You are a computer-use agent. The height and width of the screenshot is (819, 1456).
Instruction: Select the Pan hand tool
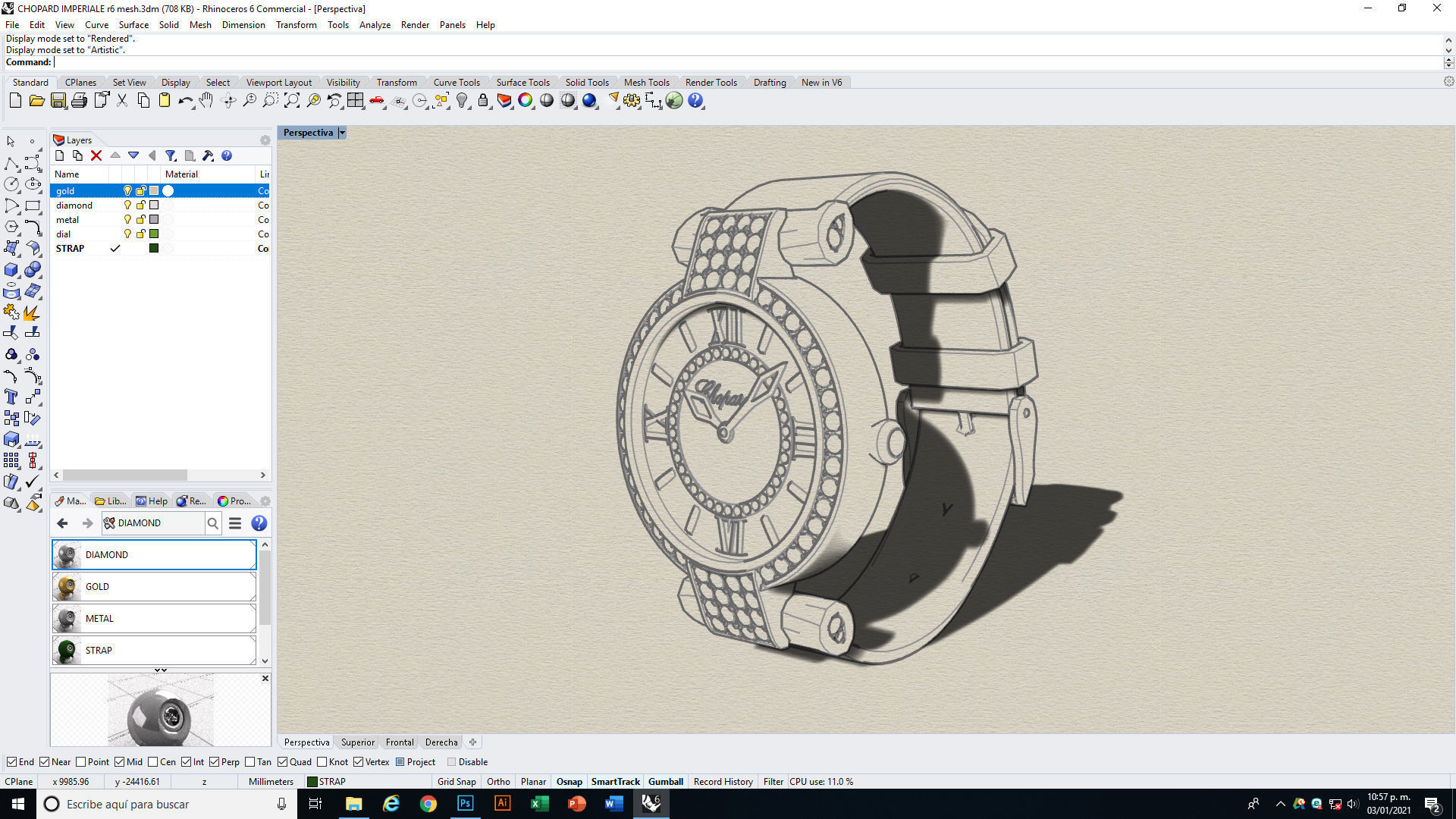click(206, 100)
